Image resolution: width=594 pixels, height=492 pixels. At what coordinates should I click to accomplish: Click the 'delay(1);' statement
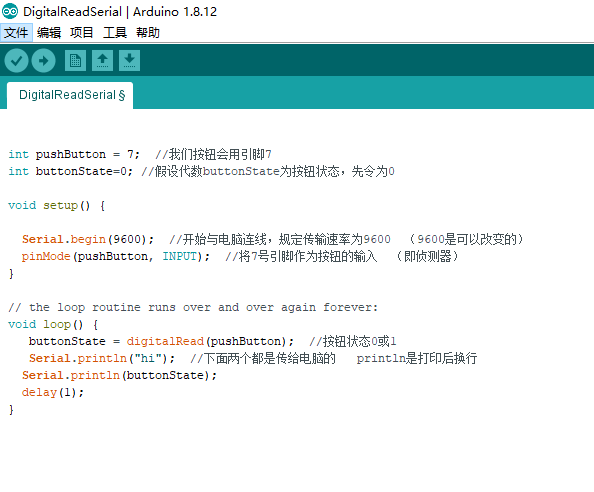(x=53, y=392)
